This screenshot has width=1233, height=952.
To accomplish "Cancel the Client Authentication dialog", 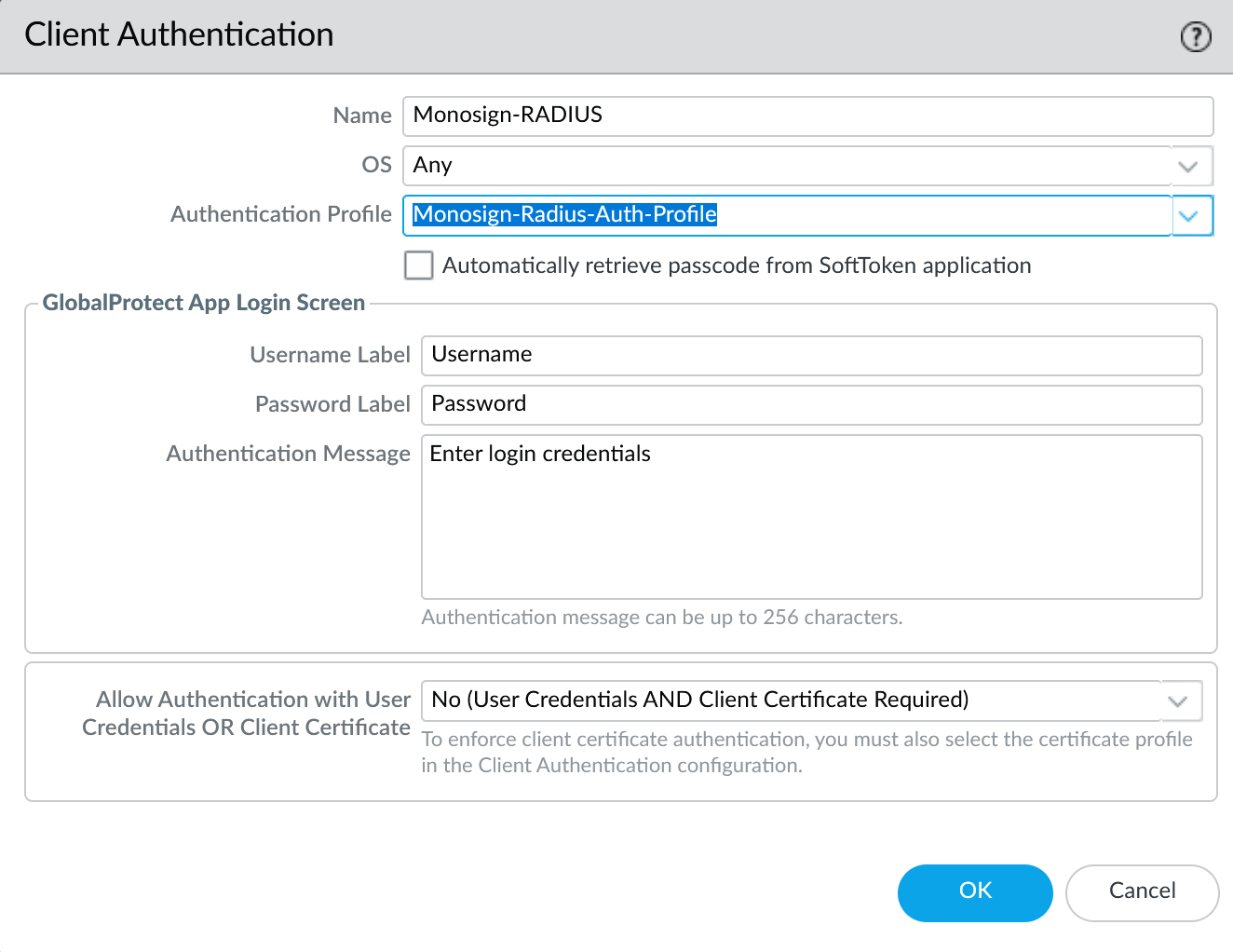I will [1141, 891].
